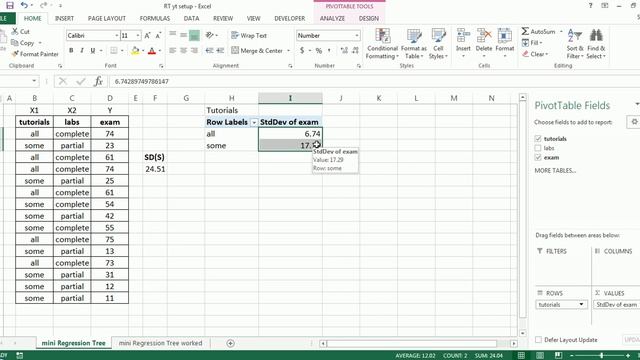Switch to mini Regression Tree worked sheet
The image size is (640, 360).
160,343
